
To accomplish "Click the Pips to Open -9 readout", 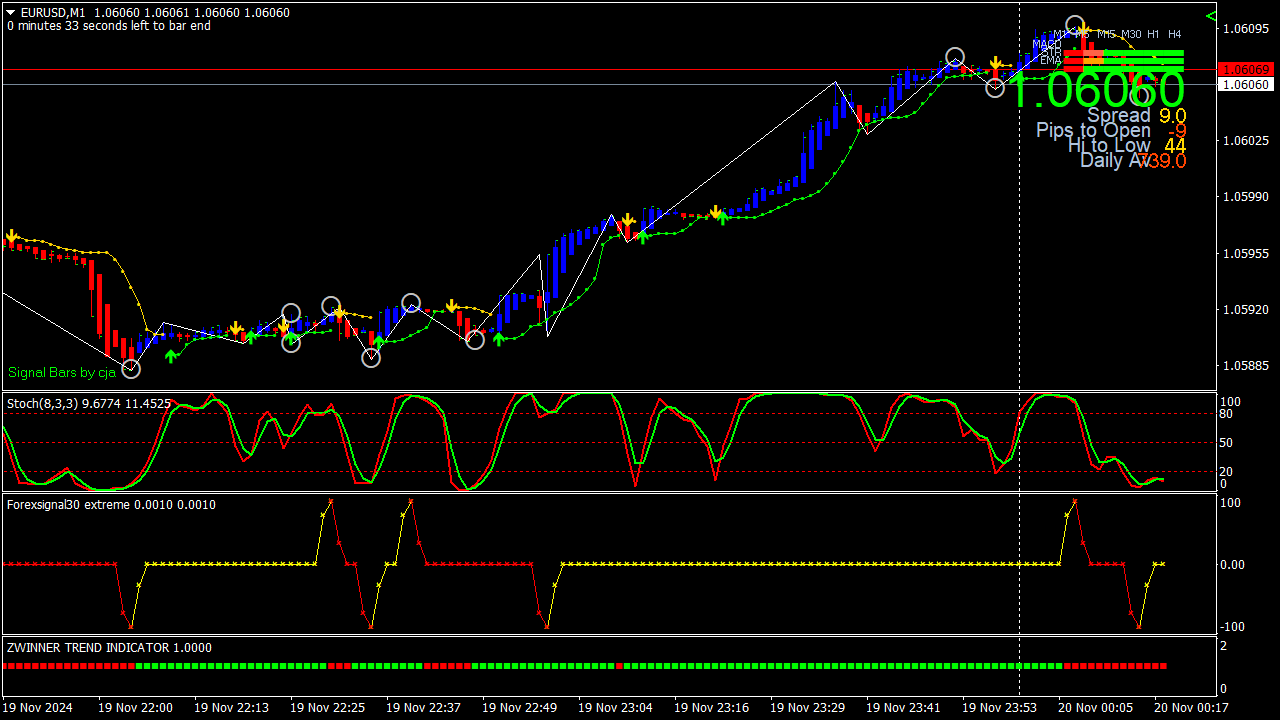I will (1111, 130).
